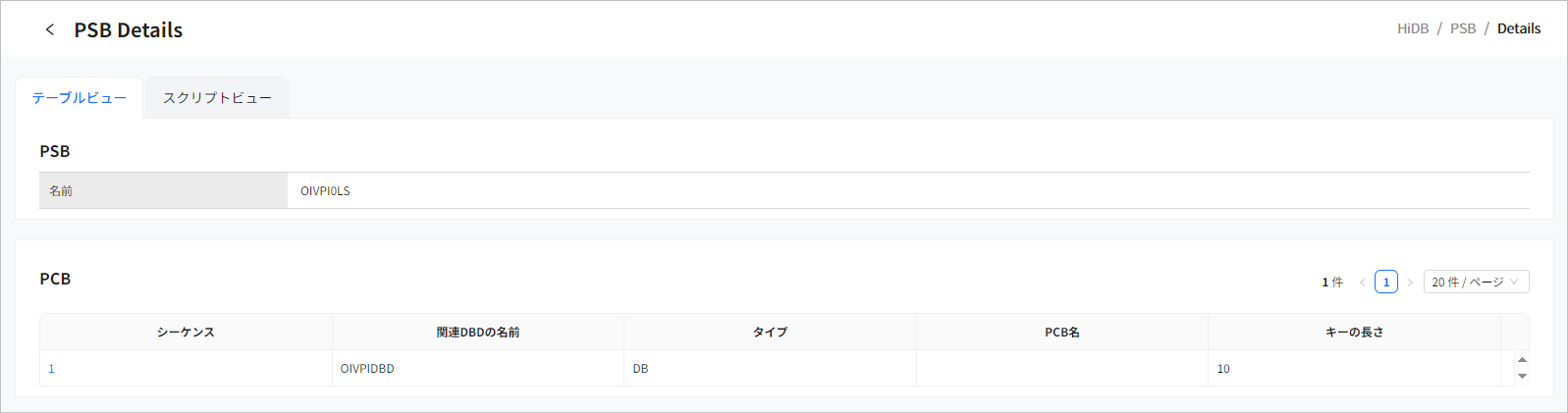Click the PSB name value OIVPI0LS

point(325,191)
